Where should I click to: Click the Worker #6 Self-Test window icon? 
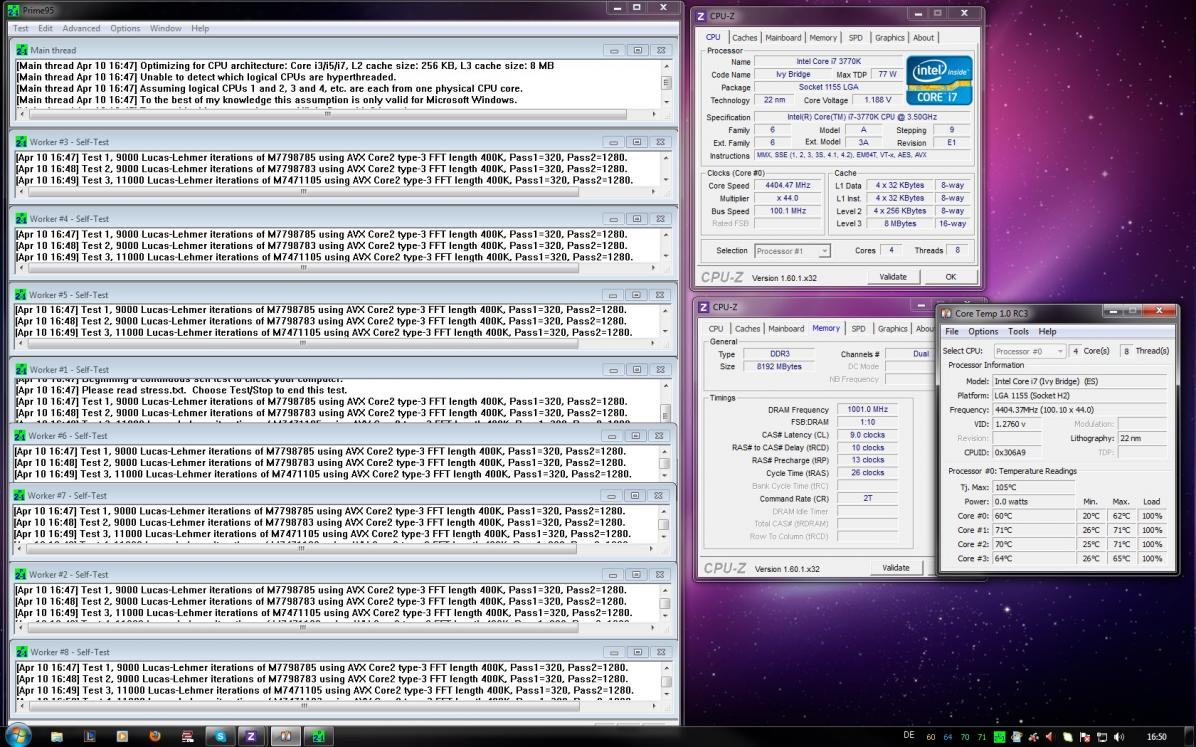[x=21, y=436]
